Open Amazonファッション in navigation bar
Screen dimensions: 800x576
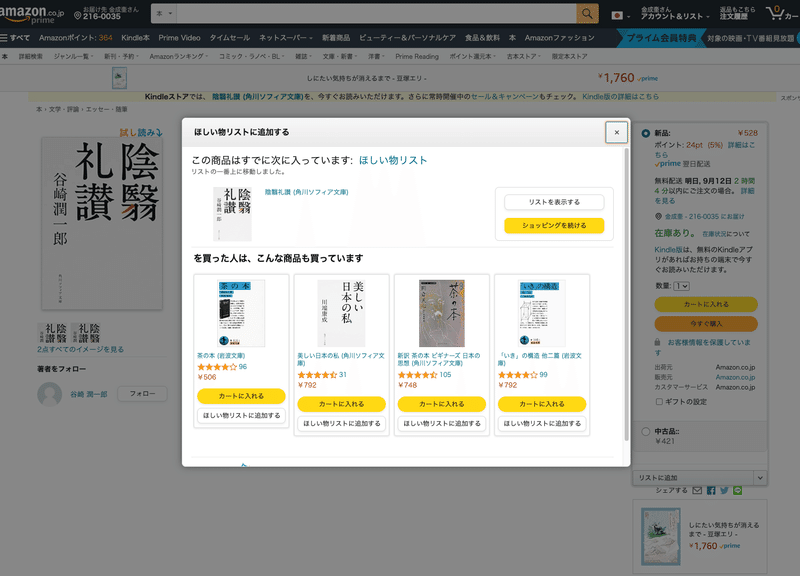coord(559,38)
